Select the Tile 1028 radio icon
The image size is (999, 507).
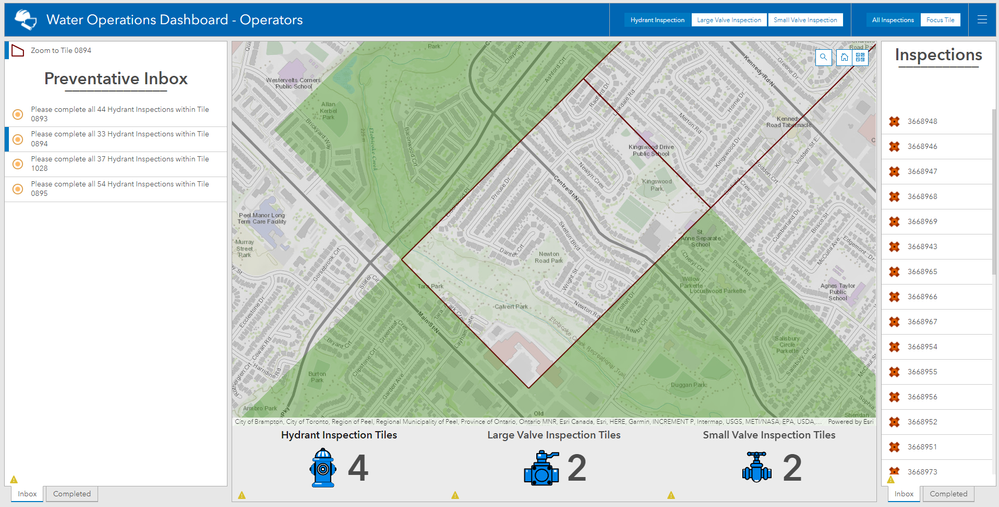[x=18, y=164]
